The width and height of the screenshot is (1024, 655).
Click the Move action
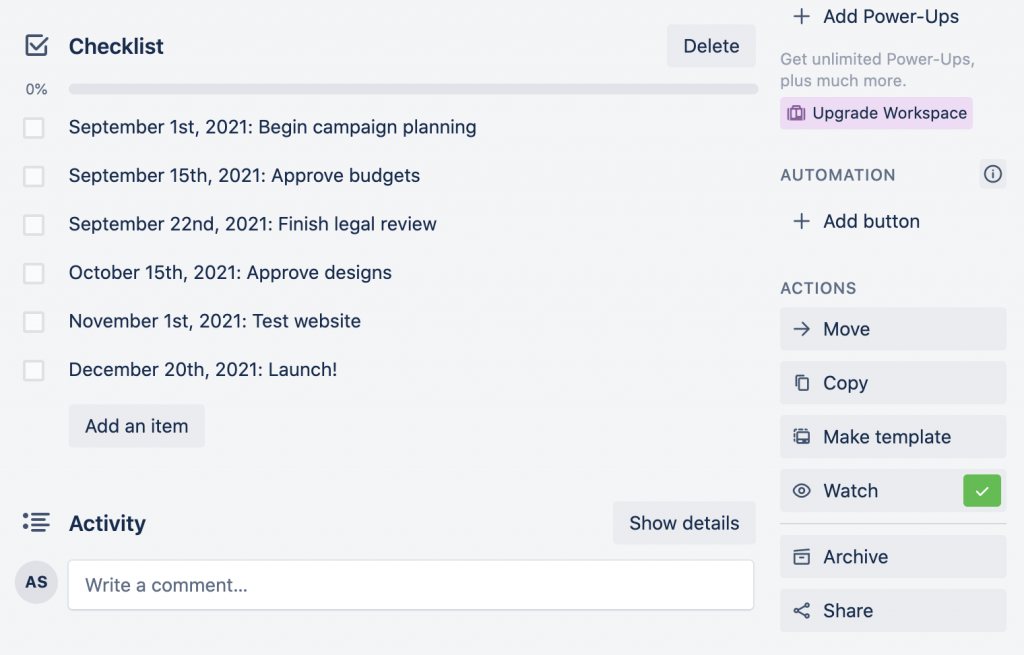pyautogui.click(x=893, y=328)
